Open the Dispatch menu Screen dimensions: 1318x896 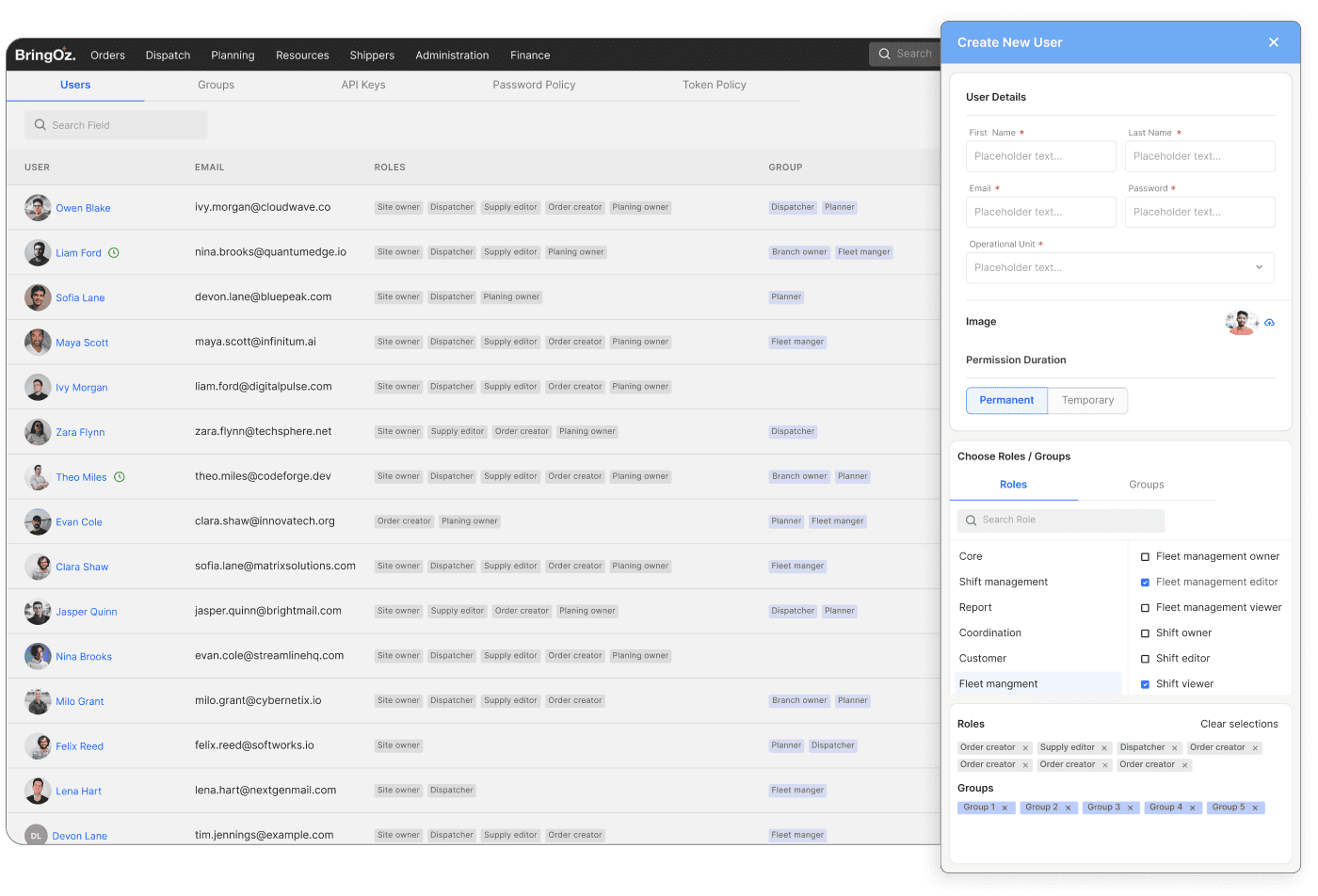pos(168,56)
